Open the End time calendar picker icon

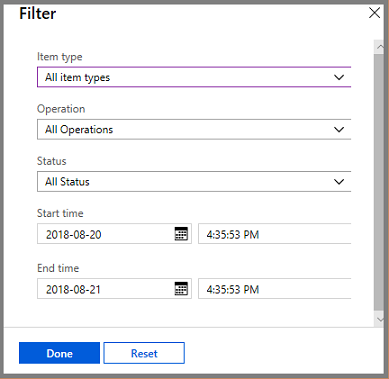point(181,289)
